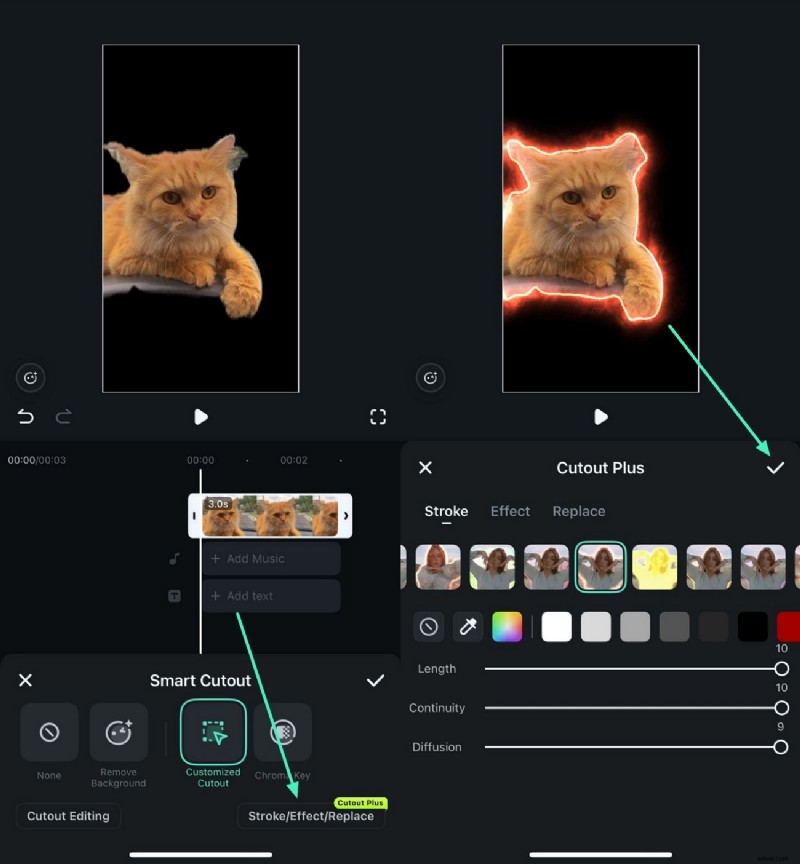Select the Chroma Key tool

tap(282, 733)
